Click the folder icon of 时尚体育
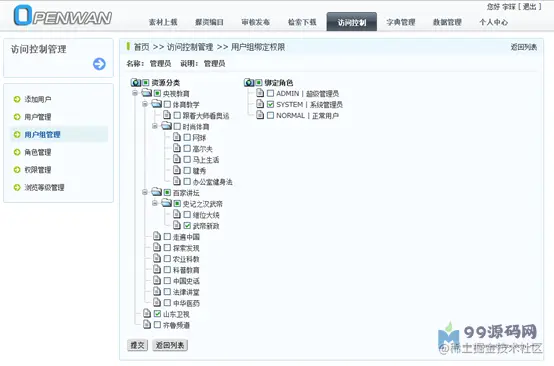The image size is (554, 366). click(x=166, y=126)
